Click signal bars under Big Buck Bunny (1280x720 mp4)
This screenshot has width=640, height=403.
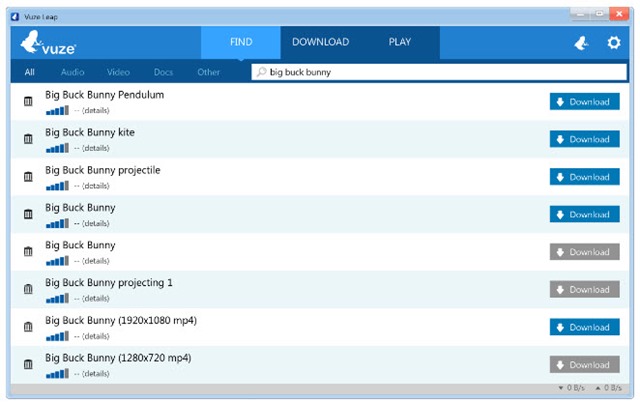pos(57,374)
